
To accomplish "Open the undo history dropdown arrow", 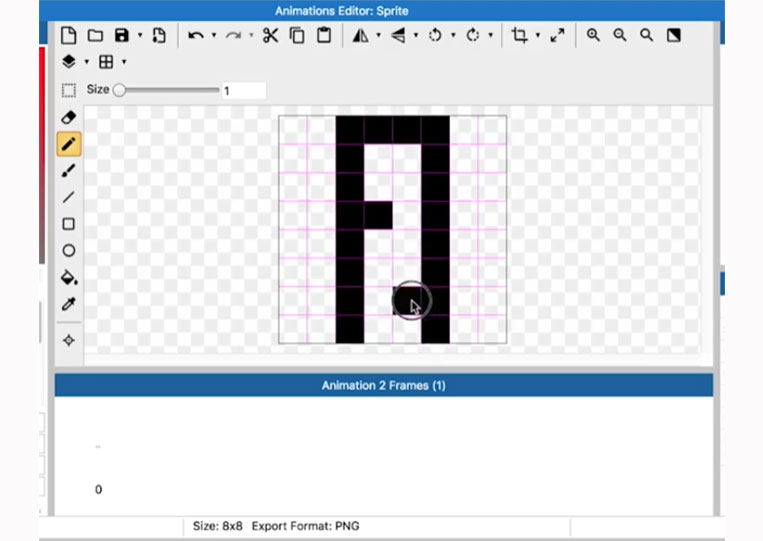I will (214, 35).
